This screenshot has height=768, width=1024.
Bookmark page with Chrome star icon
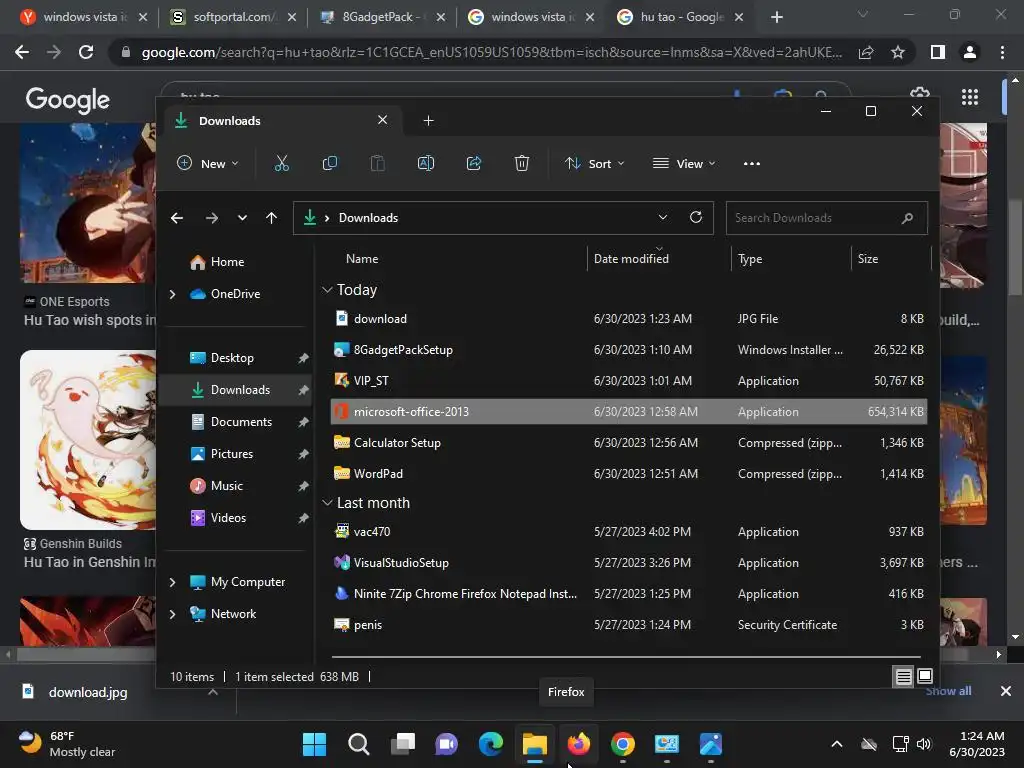point(898,52)
